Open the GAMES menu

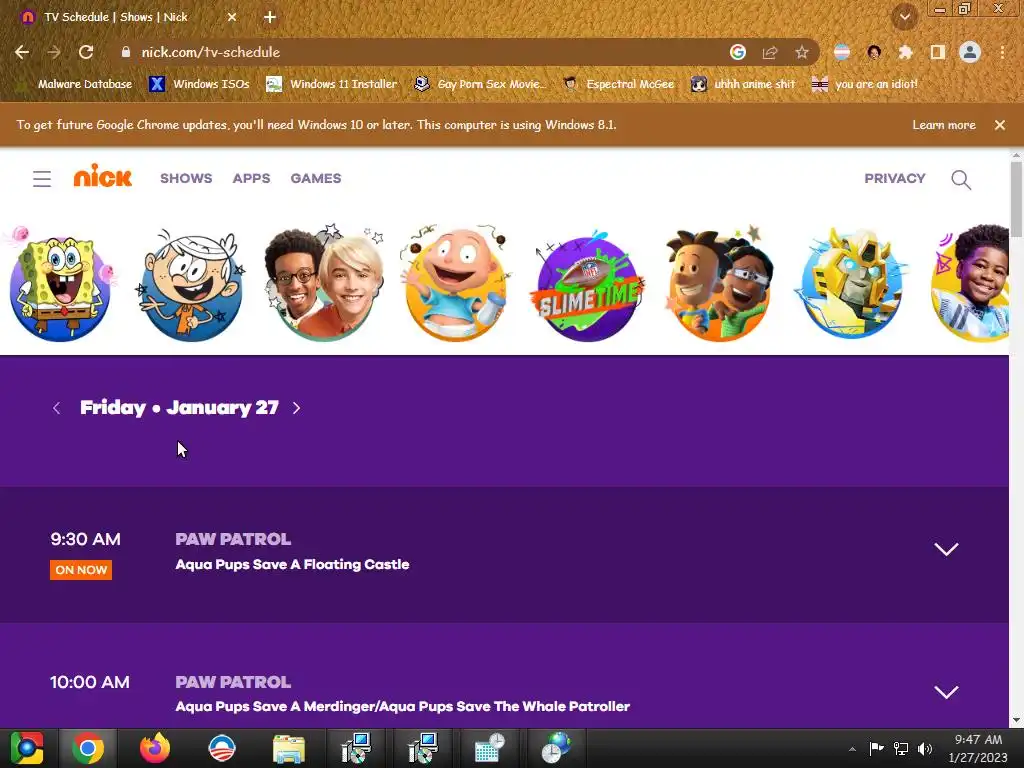pyautogui.click(x=316, y=178)
